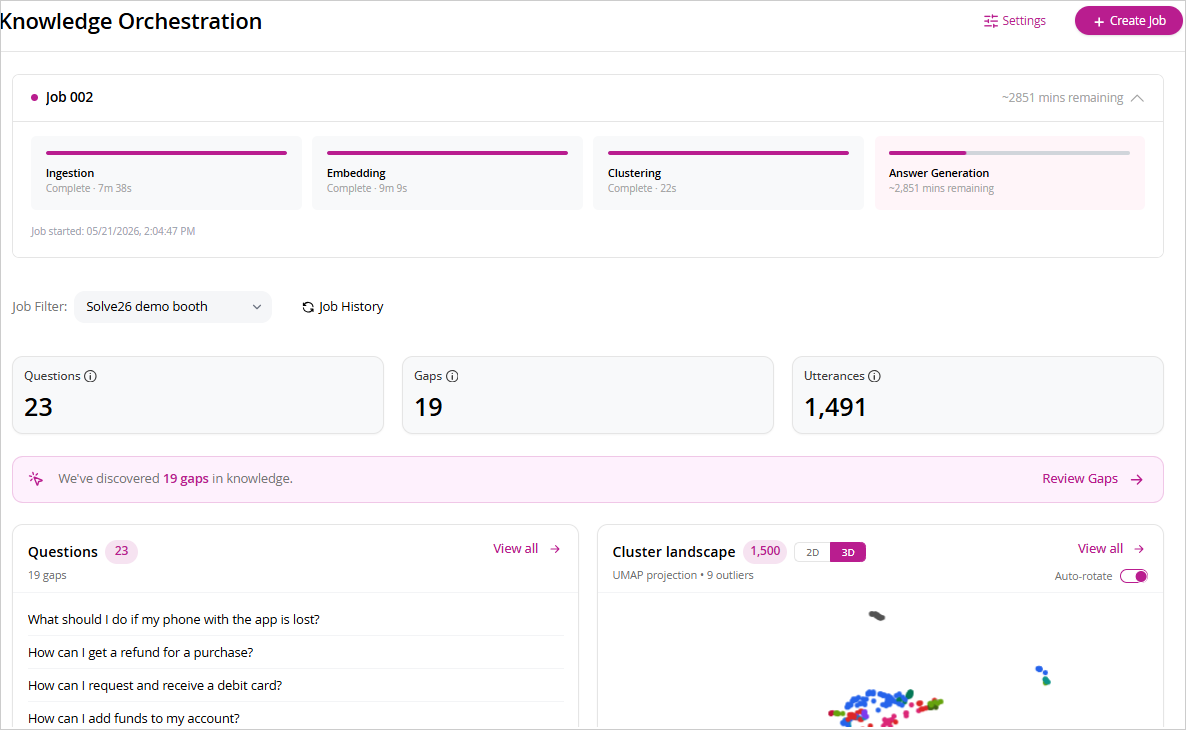This screenshot has height=730, width=1186.
Task: Click UMAP projection 9 outliers text
Action: (x=683, y=576)
